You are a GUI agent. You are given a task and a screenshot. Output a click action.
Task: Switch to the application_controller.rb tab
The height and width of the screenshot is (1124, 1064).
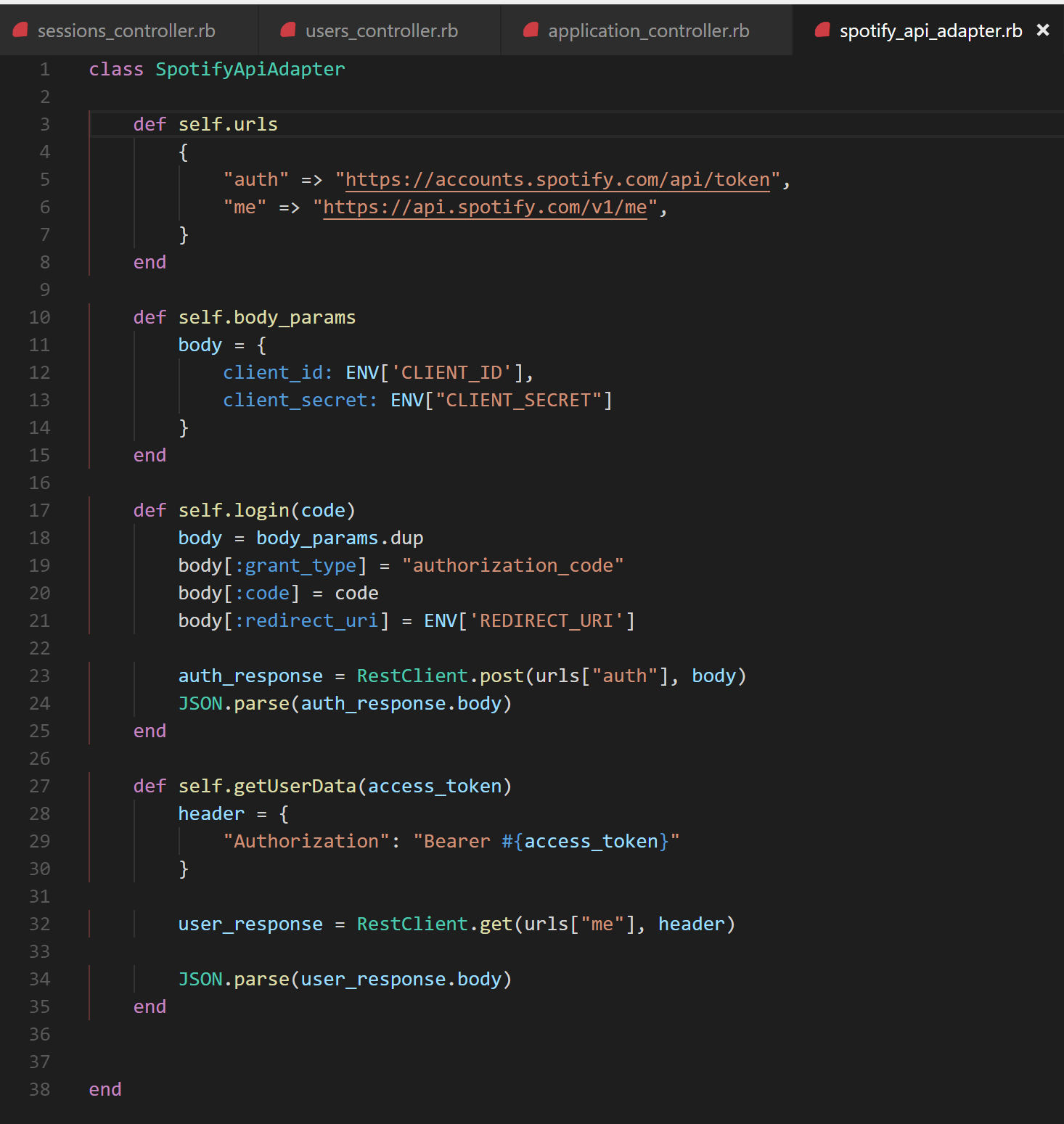650,30
